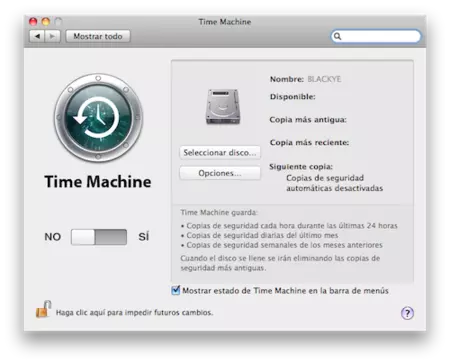Click the Cuando el disco se llene paragraph
This screenshot has height=364, width=450.
(x=280, y=263)
